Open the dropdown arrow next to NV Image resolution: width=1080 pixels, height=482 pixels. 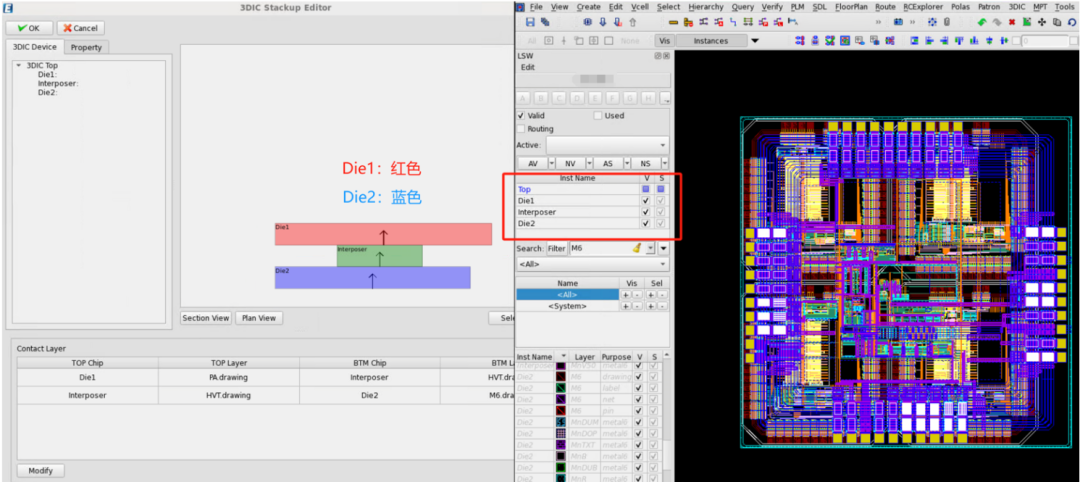(x=590, y=164)
